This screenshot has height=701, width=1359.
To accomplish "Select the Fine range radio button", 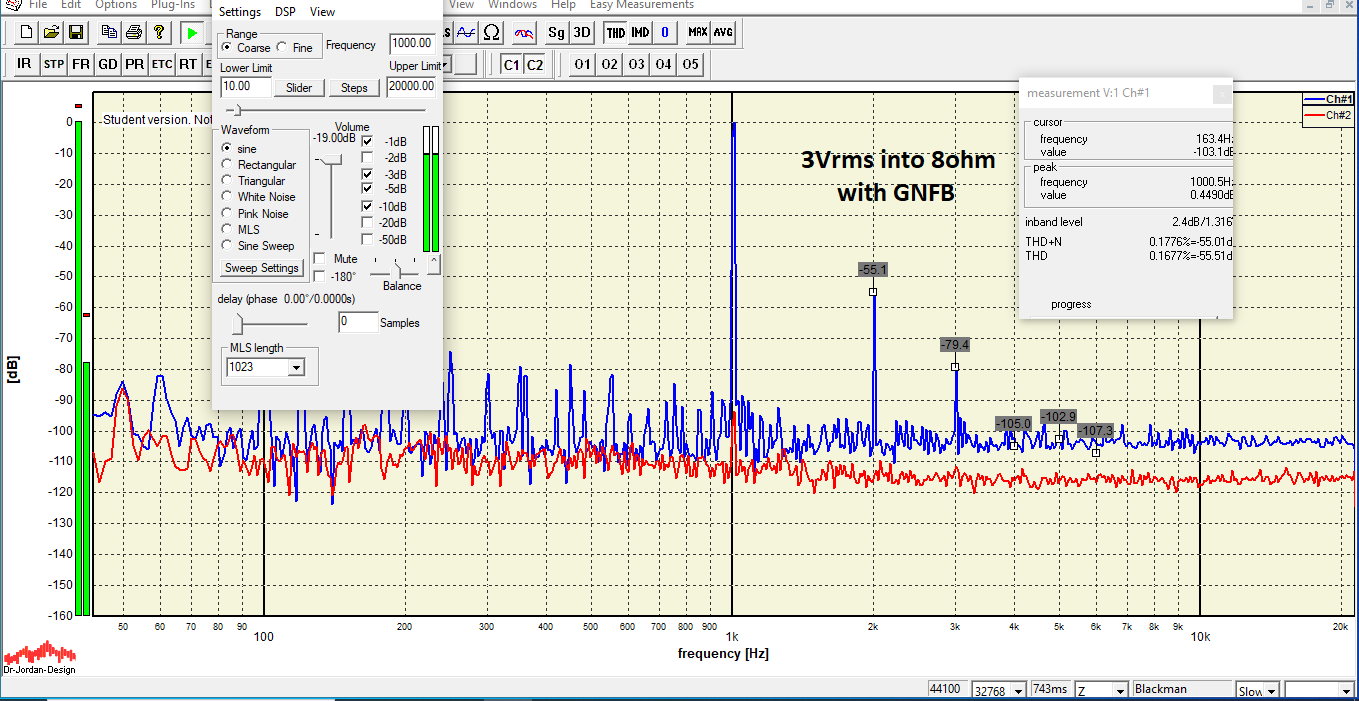I will [281, 47].
